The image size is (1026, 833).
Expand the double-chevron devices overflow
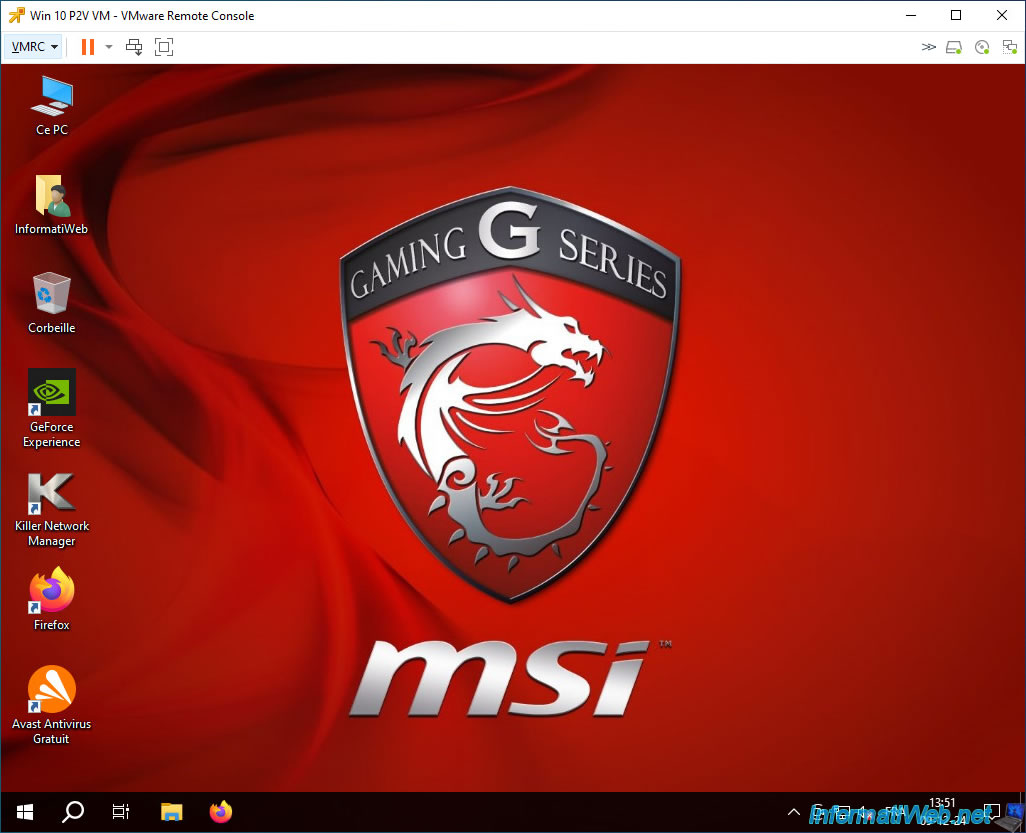[929, 46]
